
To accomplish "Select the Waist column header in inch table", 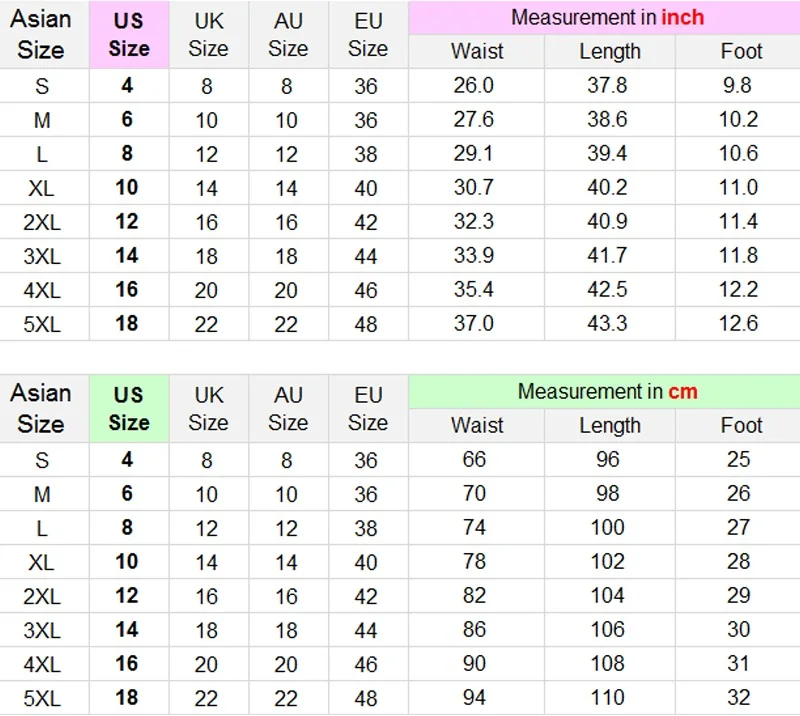I will coord(477,52).
